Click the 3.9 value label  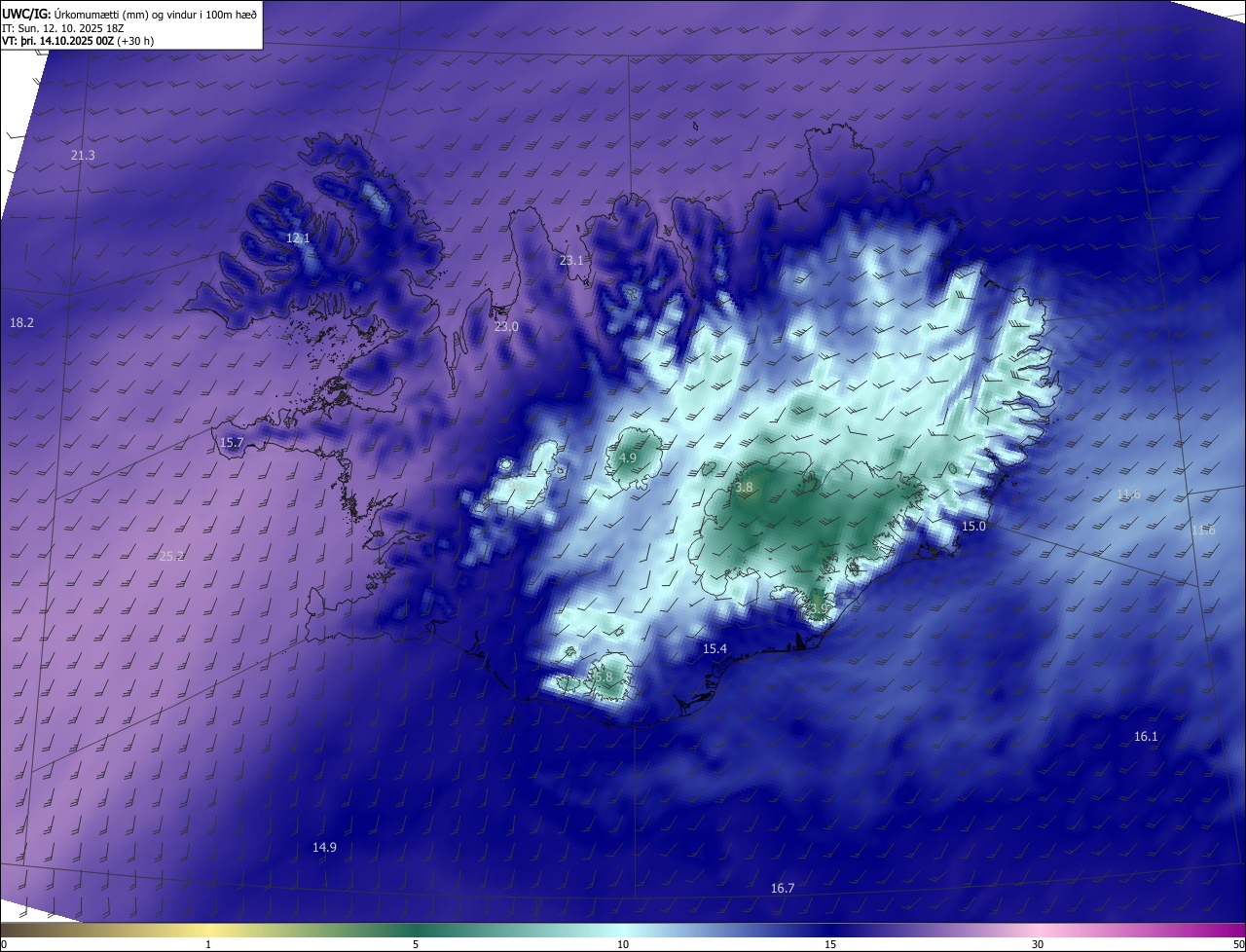819,608
